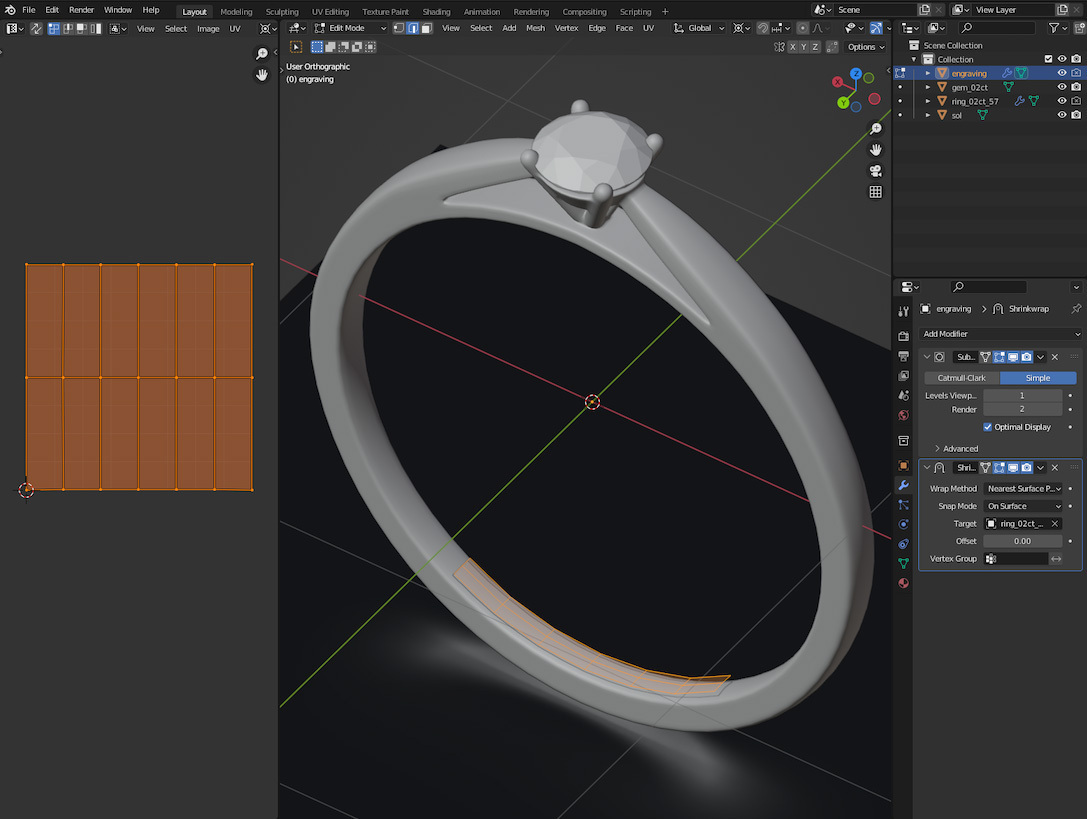Adjust the Shrinkwrap Offset value slider
Viewport: 1087px width, 819px height.
click(x=1022, y=540)
